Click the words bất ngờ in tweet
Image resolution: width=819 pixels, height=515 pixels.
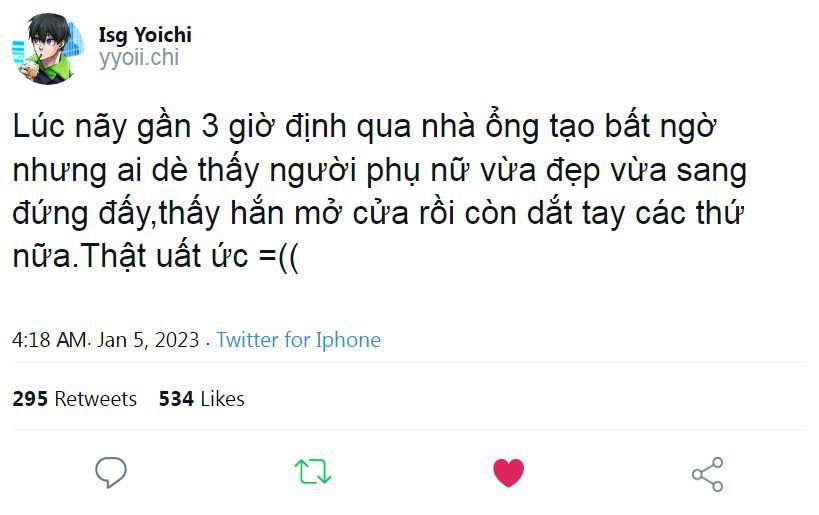pyautogui.click(x=660, y=128)
